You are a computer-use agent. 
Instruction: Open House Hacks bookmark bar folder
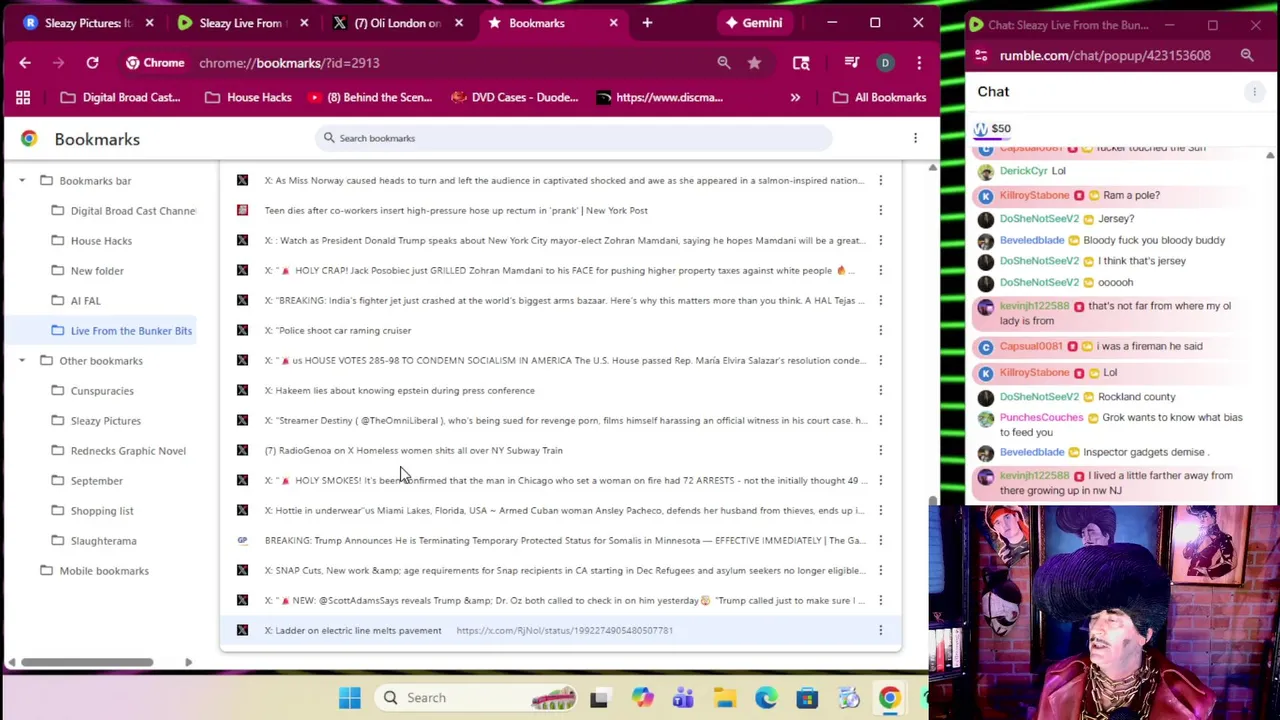pyautogui.click(x=249, y=97)
